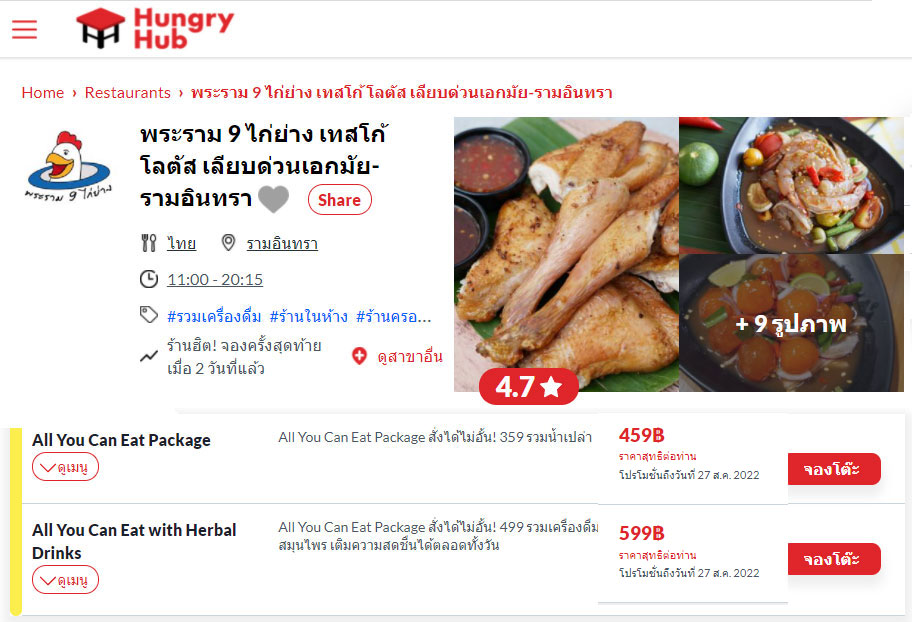The image size is (912, 622).
Task: Open the +9 รูปภาพ photo gallery
Action: click(791, 323)
